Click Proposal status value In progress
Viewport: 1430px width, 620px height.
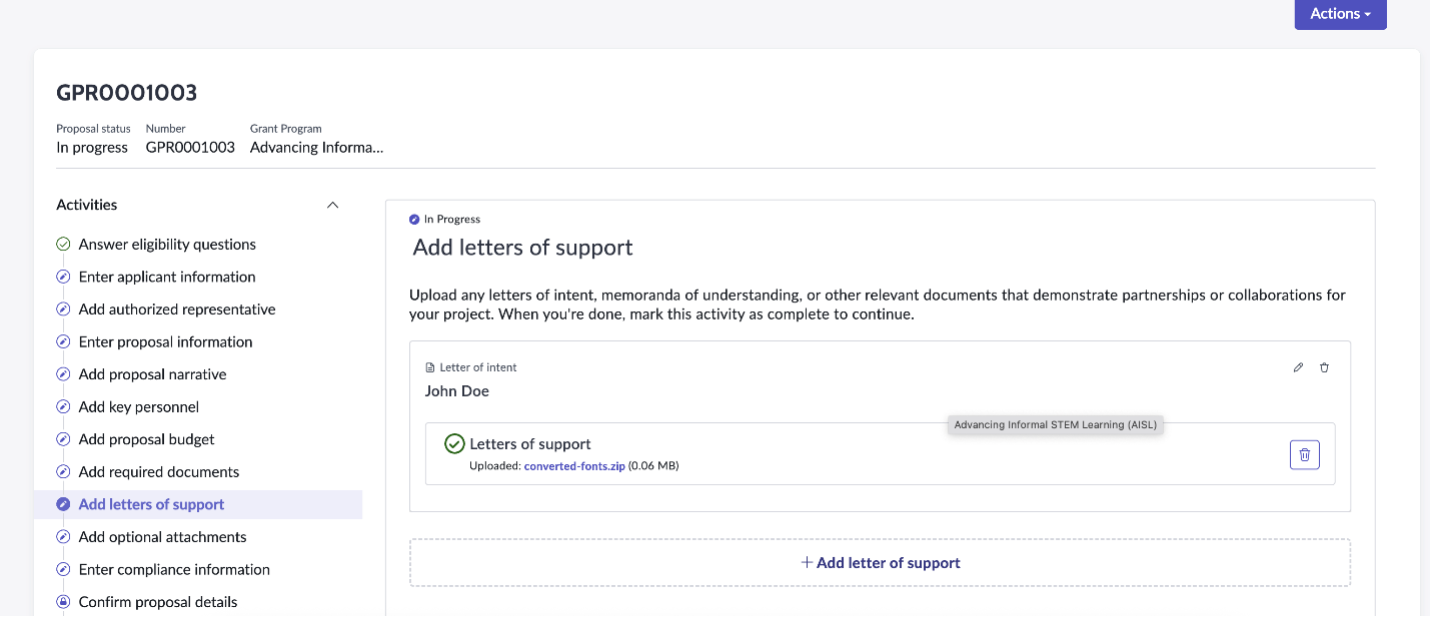point(92,147)
